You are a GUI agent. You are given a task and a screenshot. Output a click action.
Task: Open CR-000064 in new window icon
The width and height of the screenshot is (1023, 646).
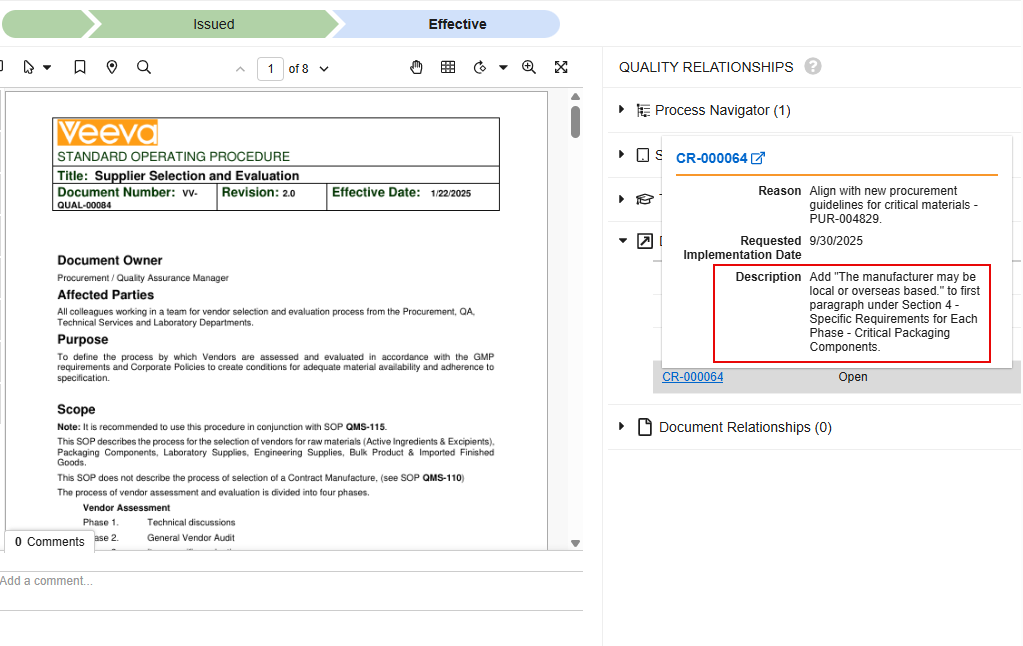point(758,158)
